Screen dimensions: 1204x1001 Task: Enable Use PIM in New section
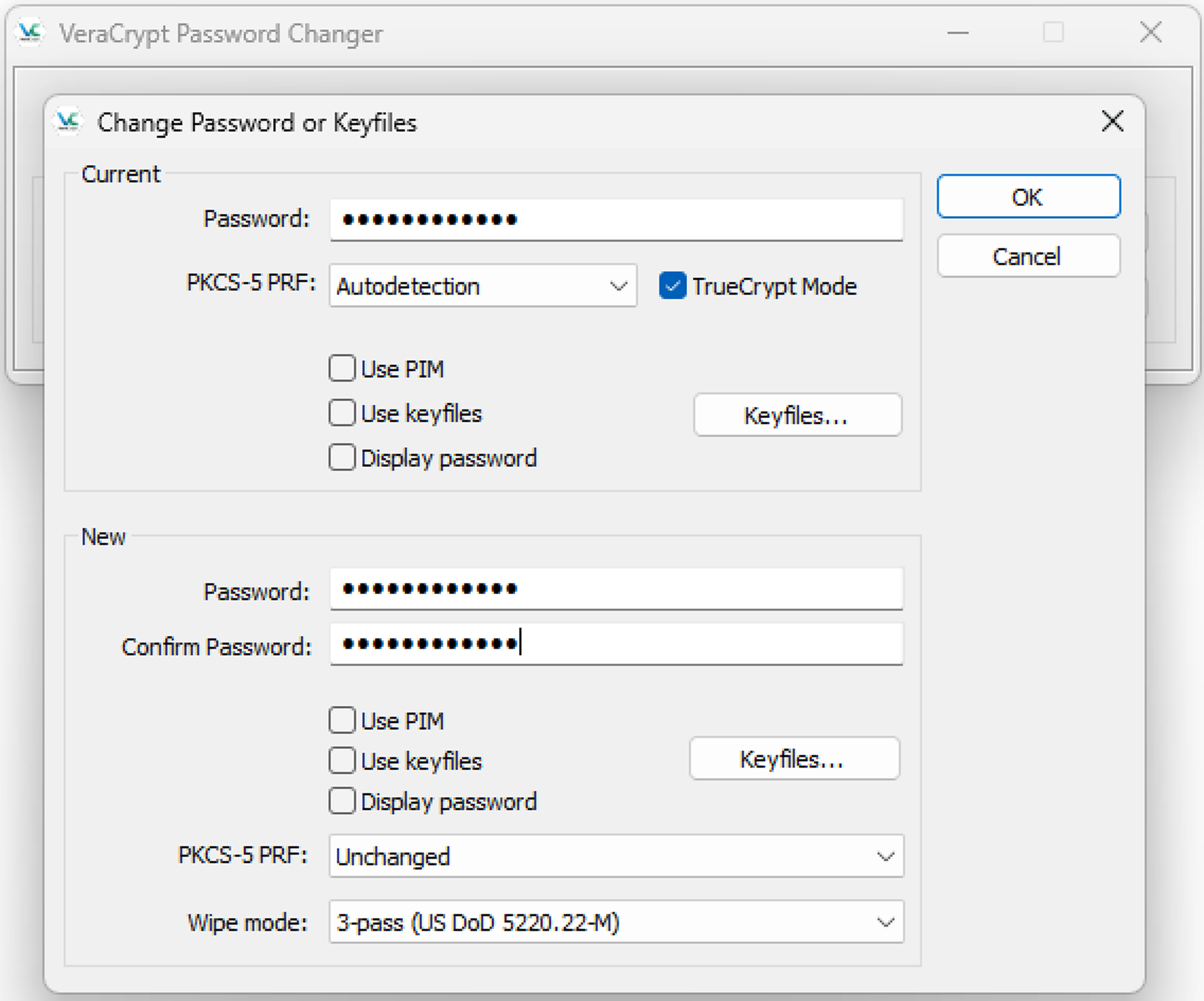click(x=342, y=721)
